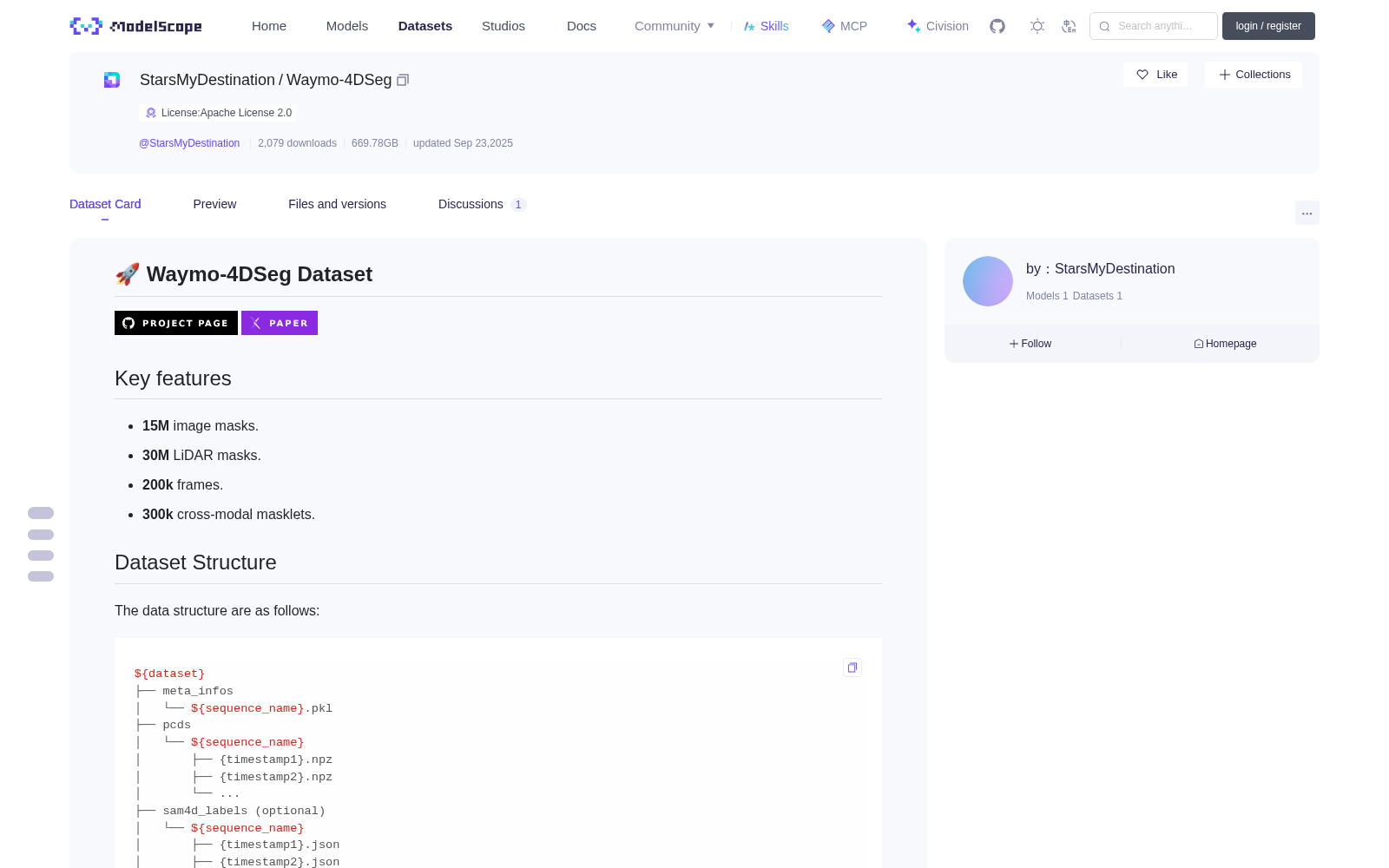
Task: Click the 15M image masks bullet
Action: (201, 426)
